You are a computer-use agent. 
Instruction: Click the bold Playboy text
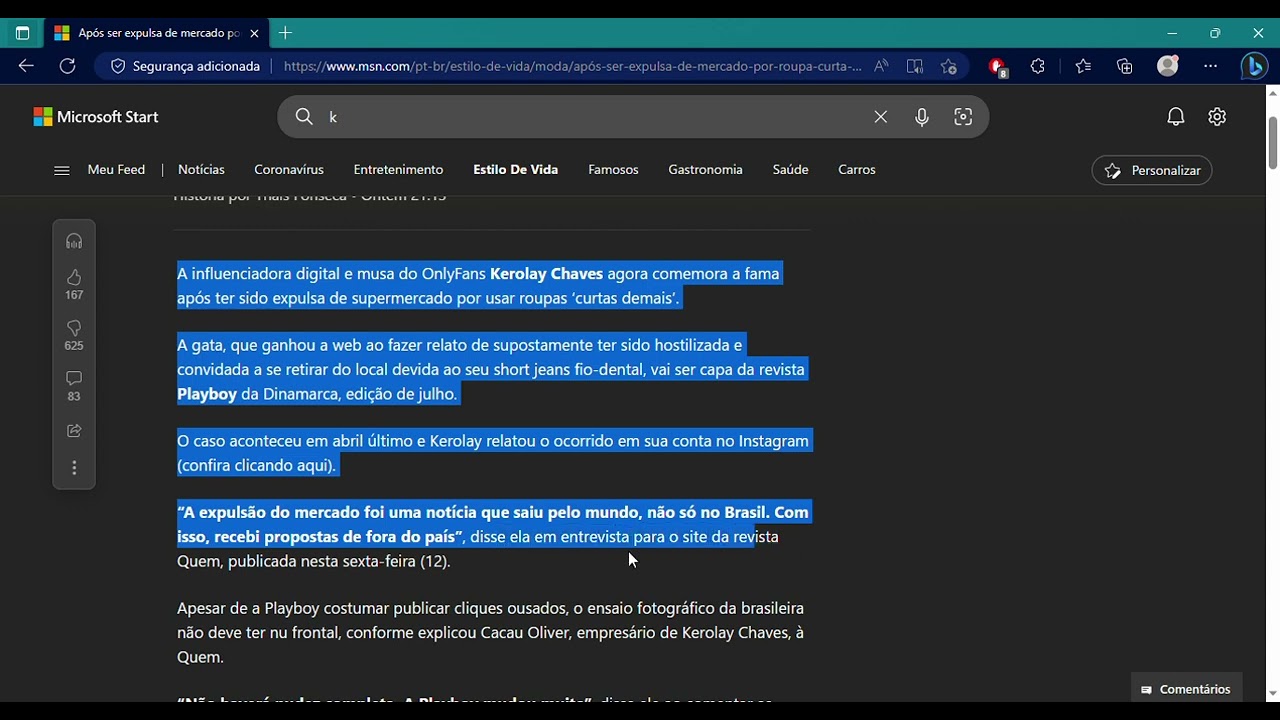coord(207,394)
